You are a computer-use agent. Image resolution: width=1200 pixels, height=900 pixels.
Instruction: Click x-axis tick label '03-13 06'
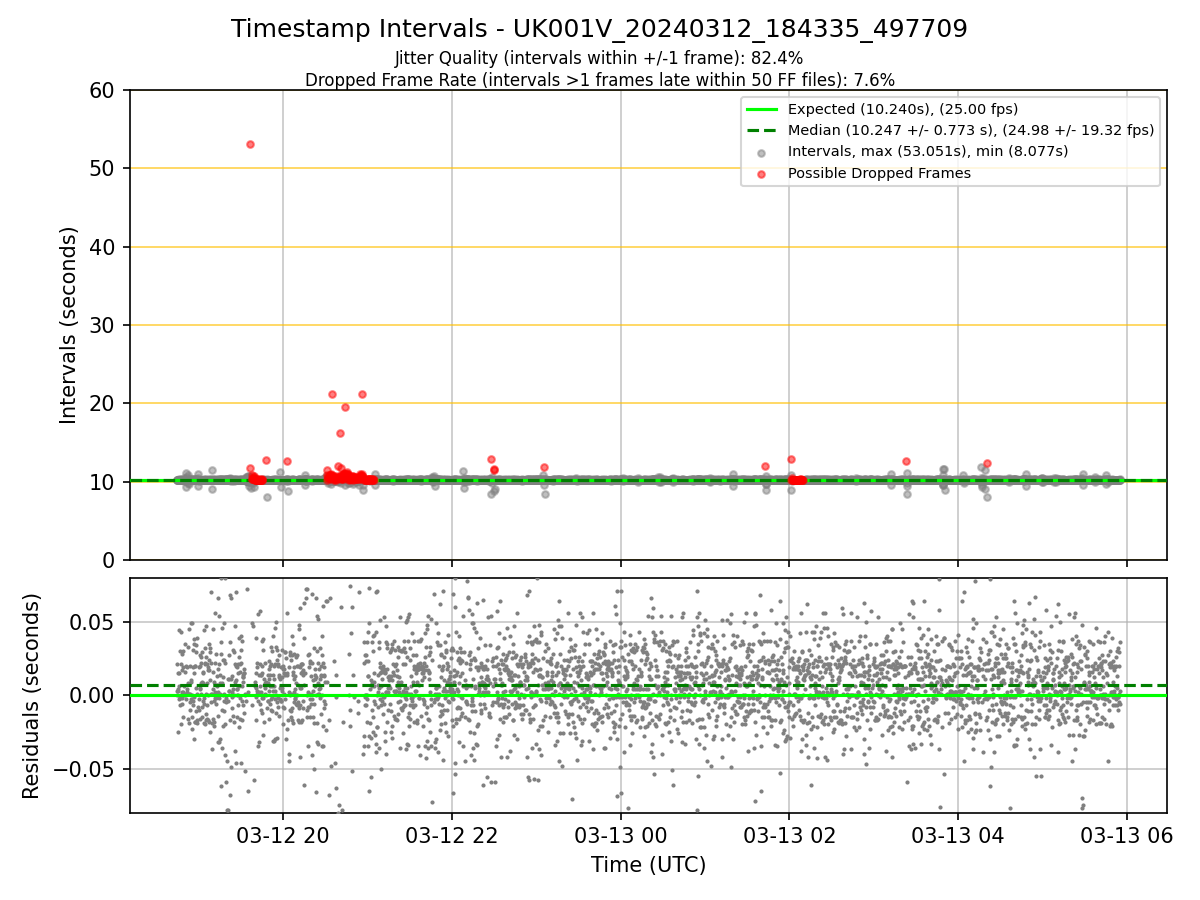point(1128,834)
